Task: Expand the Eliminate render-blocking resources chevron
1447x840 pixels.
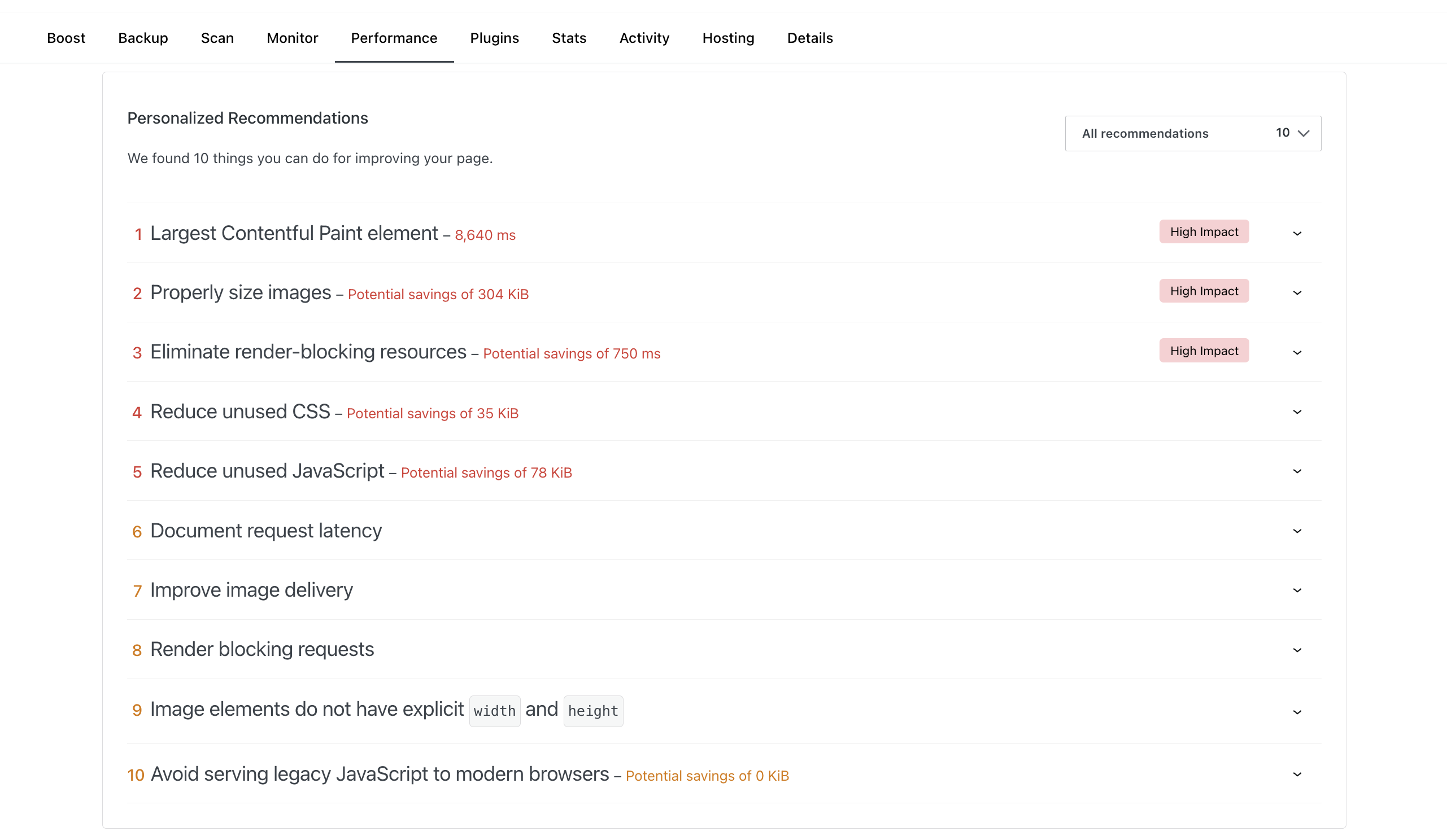Action: 1297,353
